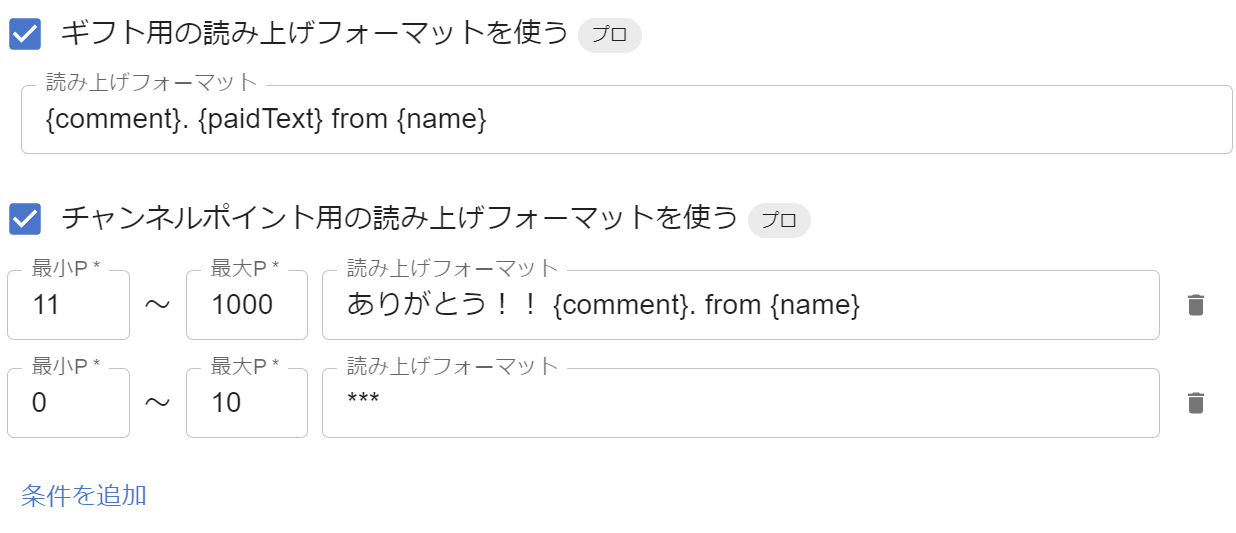Click the 最大P* floating label above the 1000 field
Image resolution: width=1236 pixels, height=533 pixels.
[244, 268]
